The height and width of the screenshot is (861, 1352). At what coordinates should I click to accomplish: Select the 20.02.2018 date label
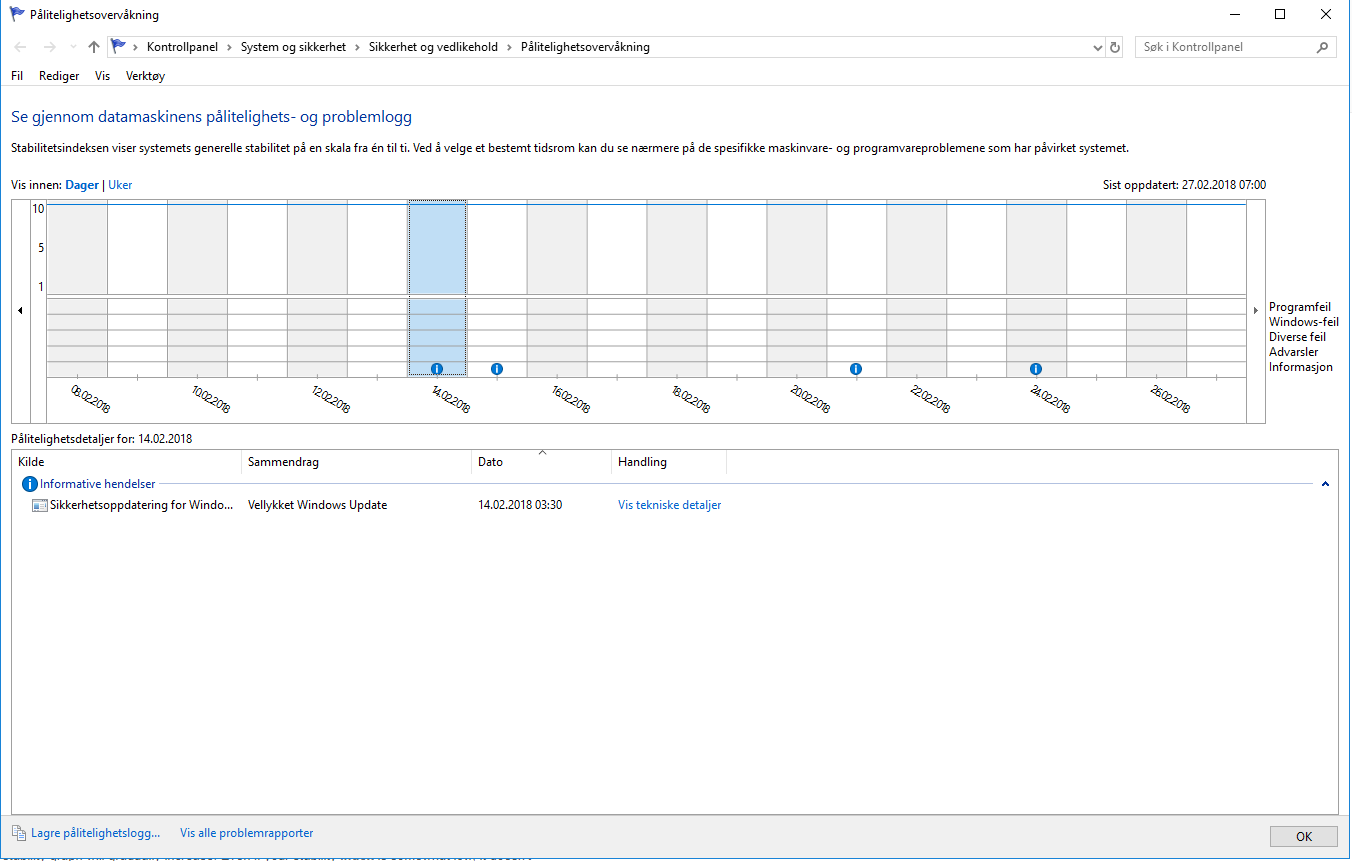(x=810, y=400)
